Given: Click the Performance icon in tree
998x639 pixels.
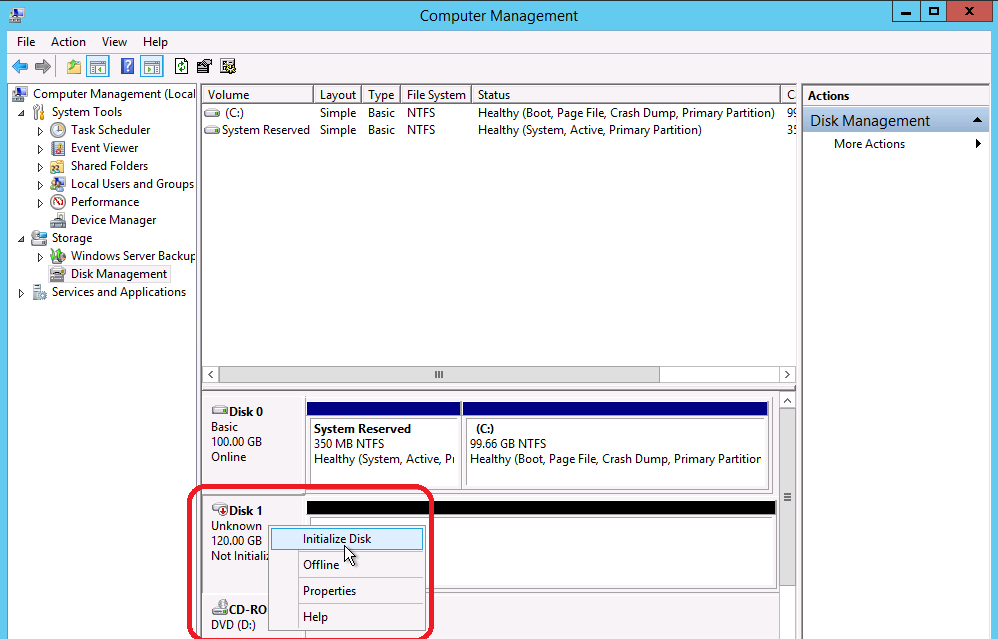Looking at the screenshot, I should pyautogui.click(x=58, y=202).
